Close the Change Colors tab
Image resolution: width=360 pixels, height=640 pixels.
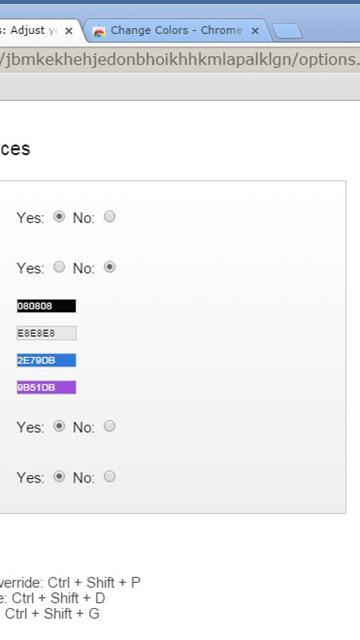[x=255, y=31]
